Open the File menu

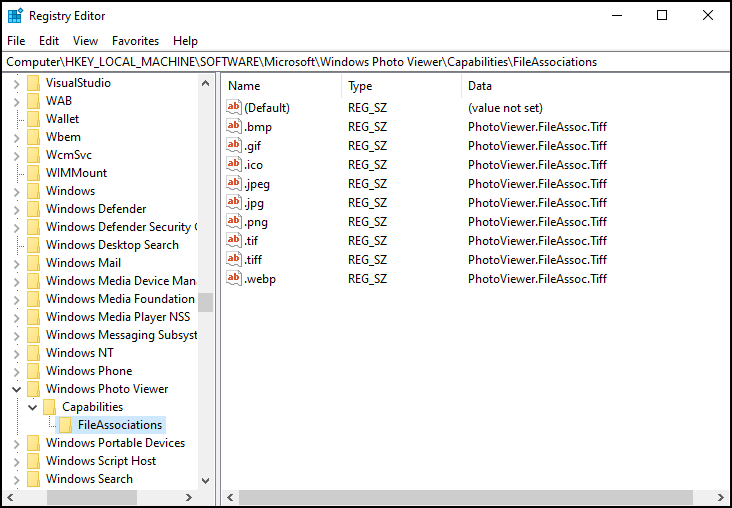click(x=16, y=41)
